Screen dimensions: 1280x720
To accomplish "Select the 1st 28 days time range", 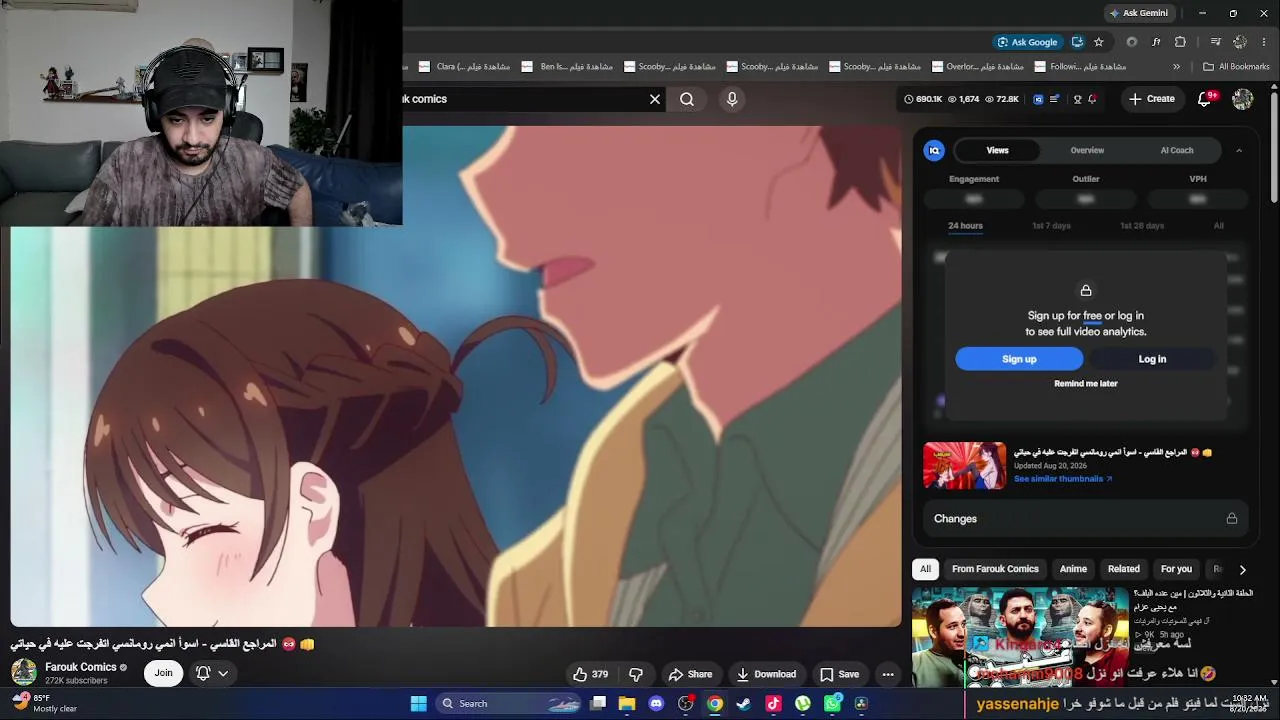I will click(1142, 226).
